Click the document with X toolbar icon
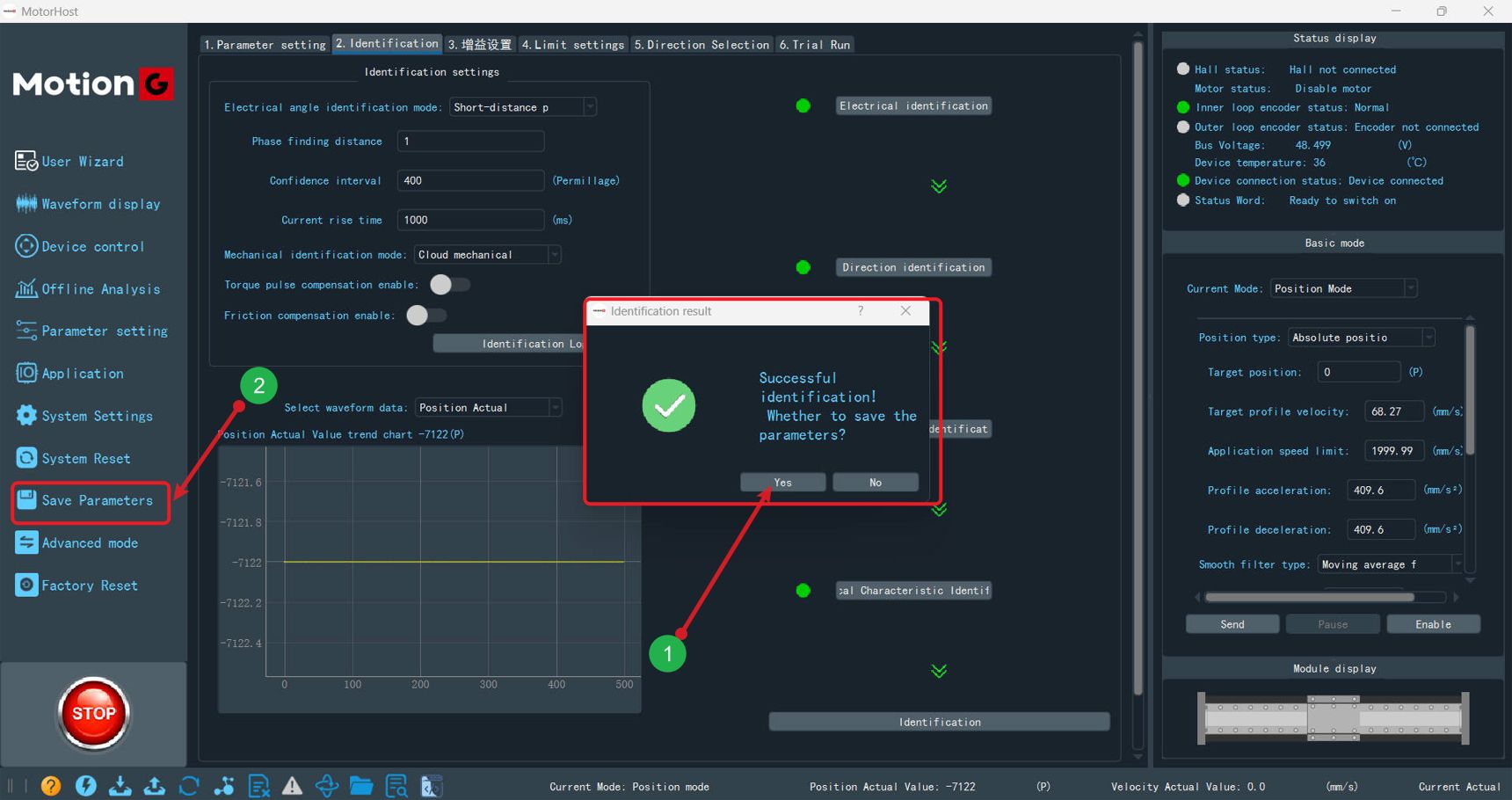This screenshot has width=1512, height=800. coord(258,786)
